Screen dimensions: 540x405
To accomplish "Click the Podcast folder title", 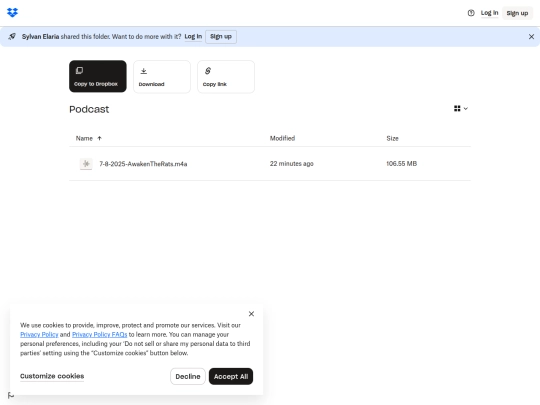I will click(x=89, y=110).
